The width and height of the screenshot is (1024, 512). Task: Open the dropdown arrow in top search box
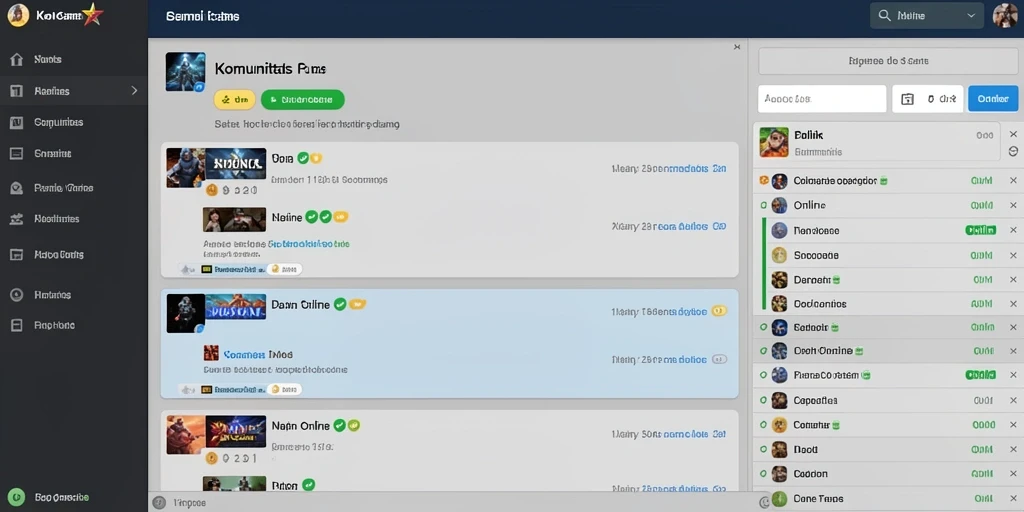971,15
